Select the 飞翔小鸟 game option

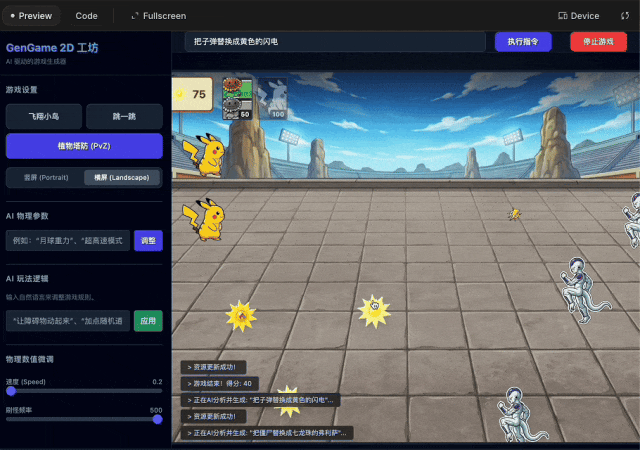tap(44, 116)
